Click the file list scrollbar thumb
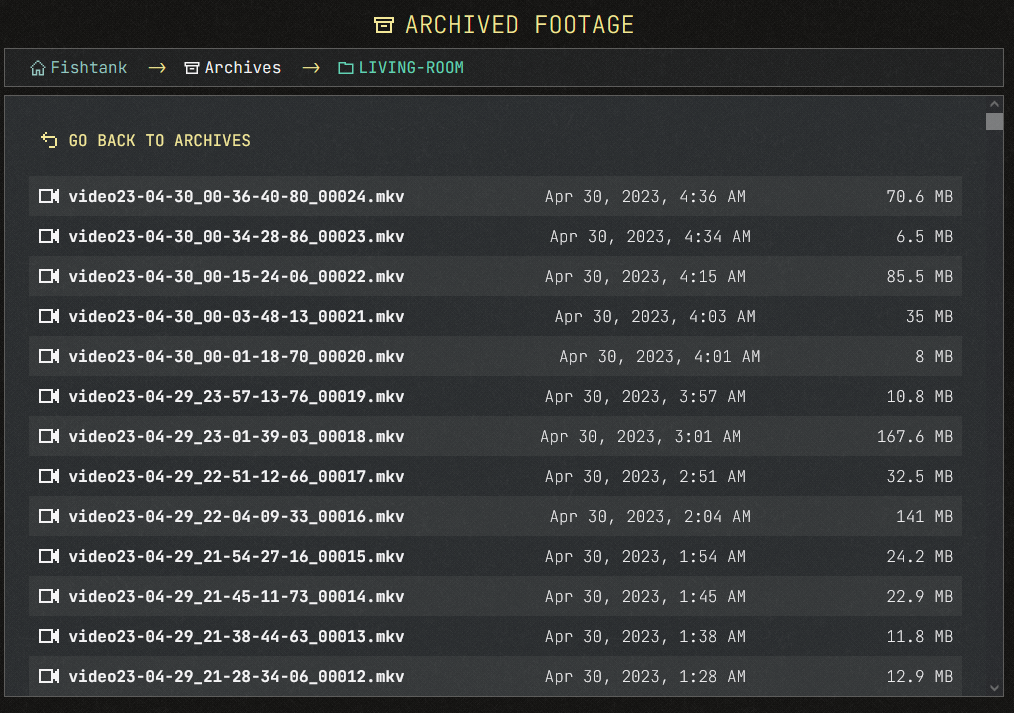 click(x=995, y=122)
